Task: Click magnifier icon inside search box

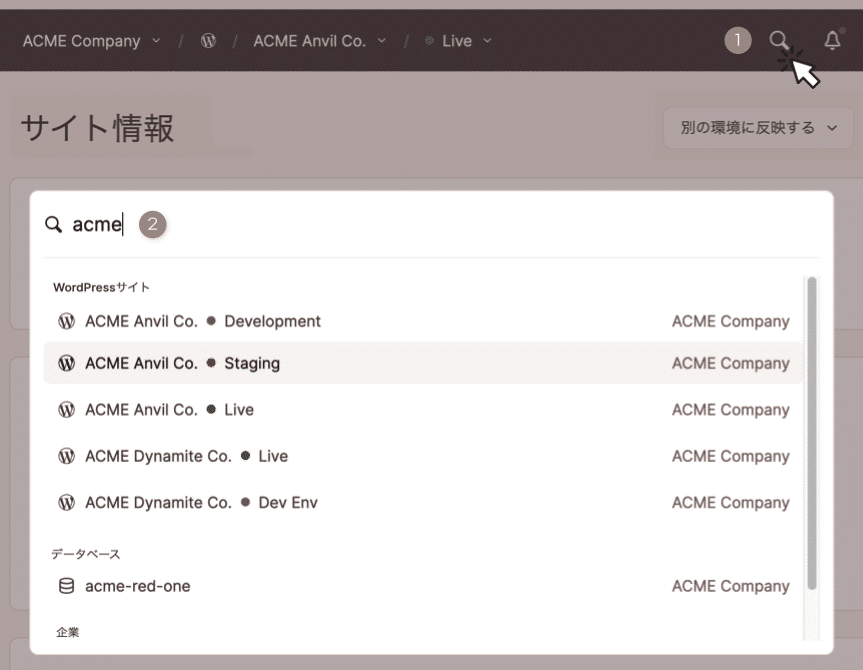Action: click(54, 225)
